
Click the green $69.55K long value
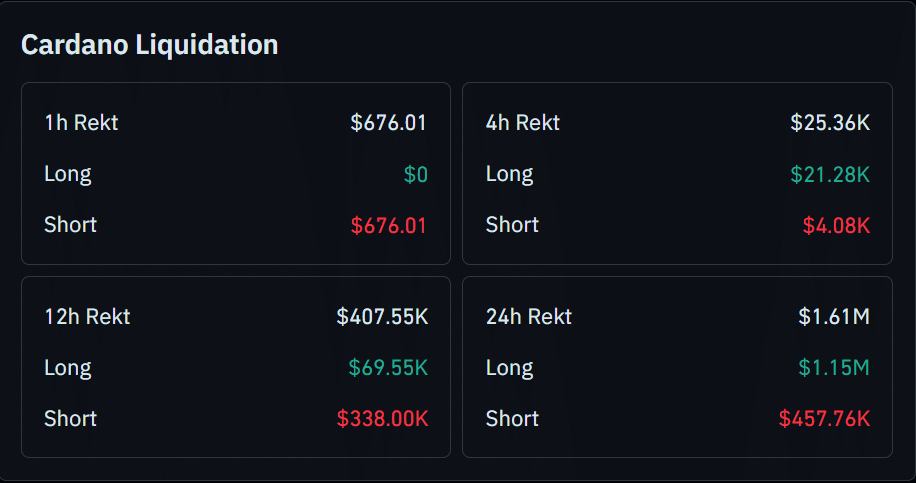388,368
